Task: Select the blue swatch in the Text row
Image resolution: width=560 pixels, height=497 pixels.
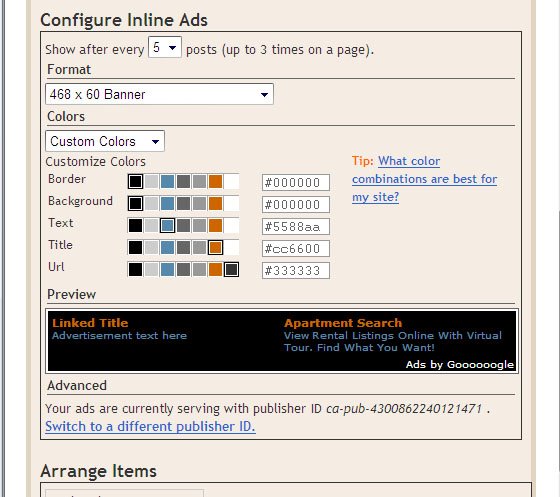Action: point(167,226)
